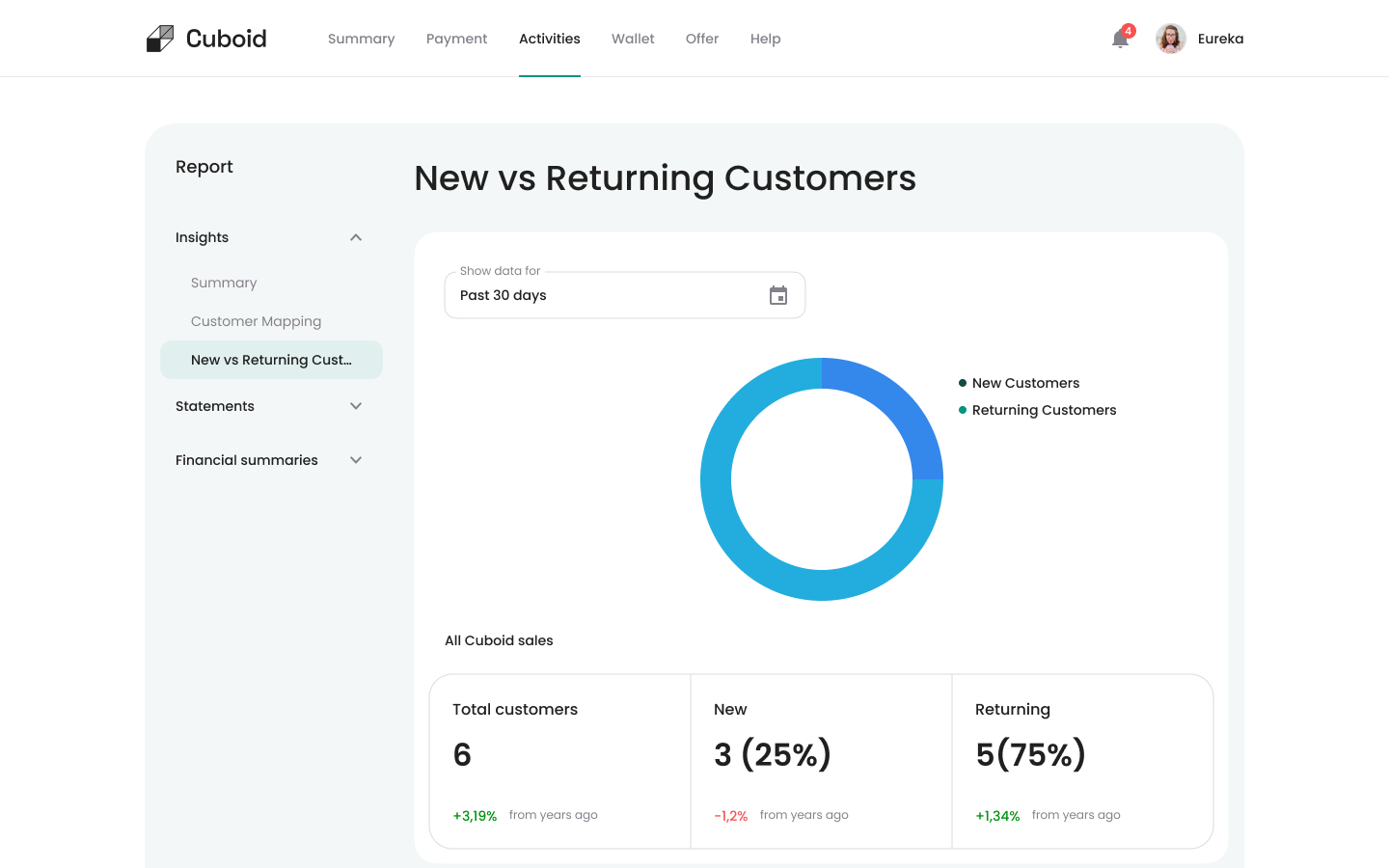
Task: Click the calendar icon in the date selector
Action: 778,295
